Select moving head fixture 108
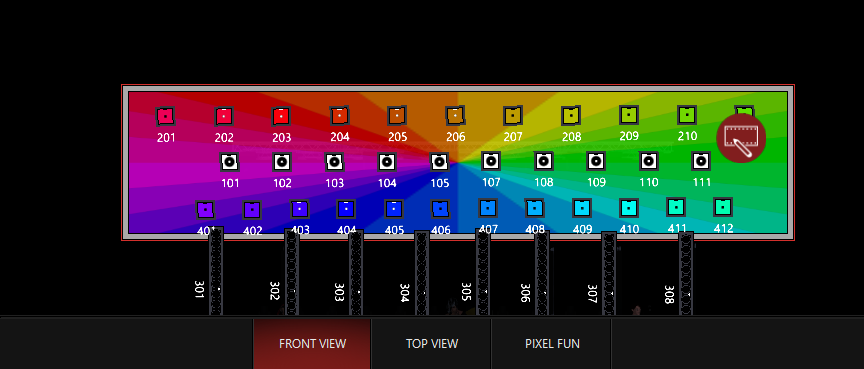Screen dimensions: 864x369 click(x=544, y=161)
